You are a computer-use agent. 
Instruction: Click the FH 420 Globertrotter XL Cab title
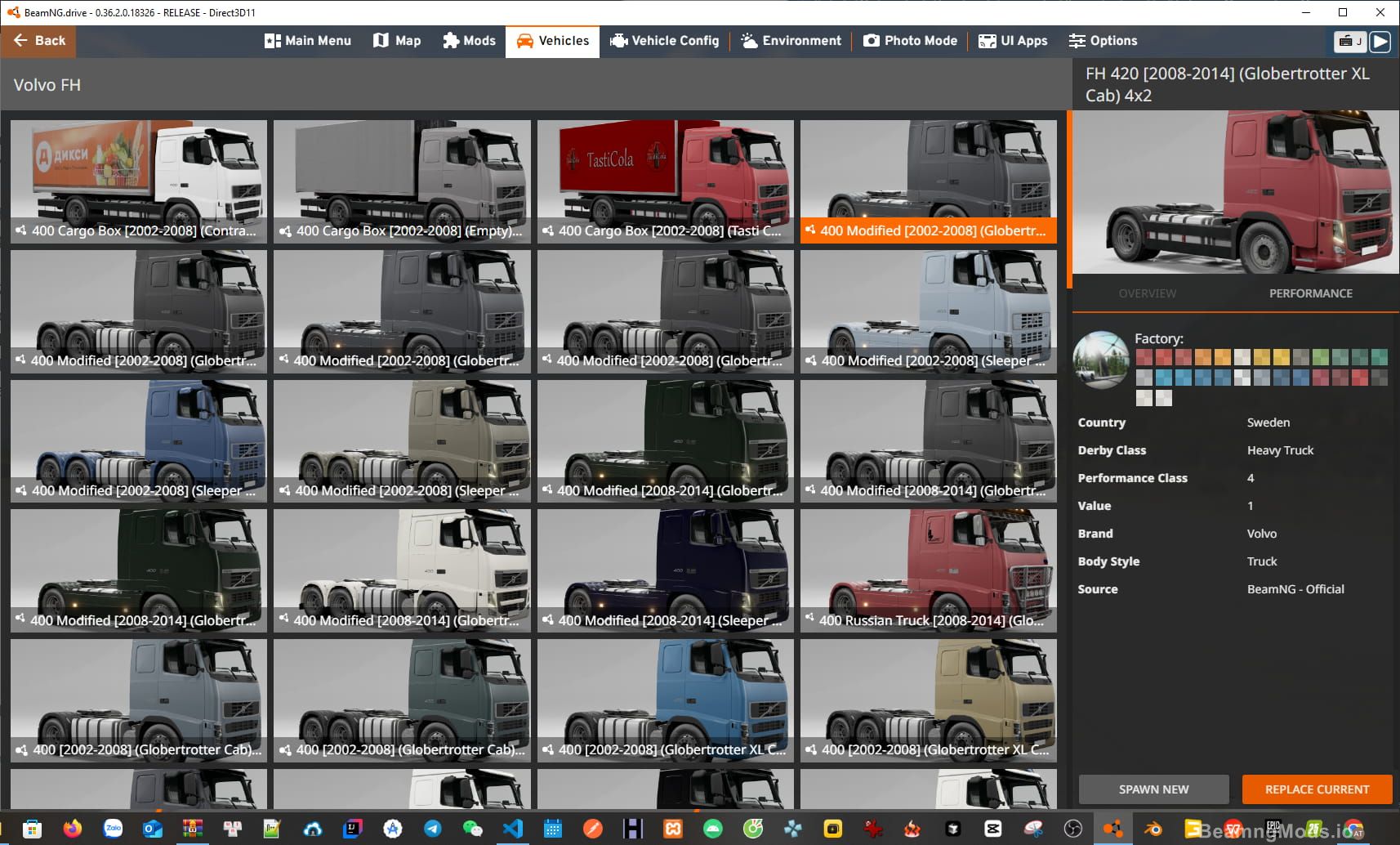click(1227, 84)
